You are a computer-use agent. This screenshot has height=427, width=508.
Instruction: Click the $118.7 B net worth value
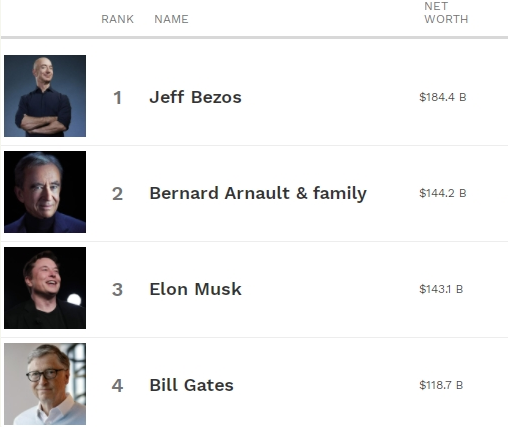click(x=441, y=385)
